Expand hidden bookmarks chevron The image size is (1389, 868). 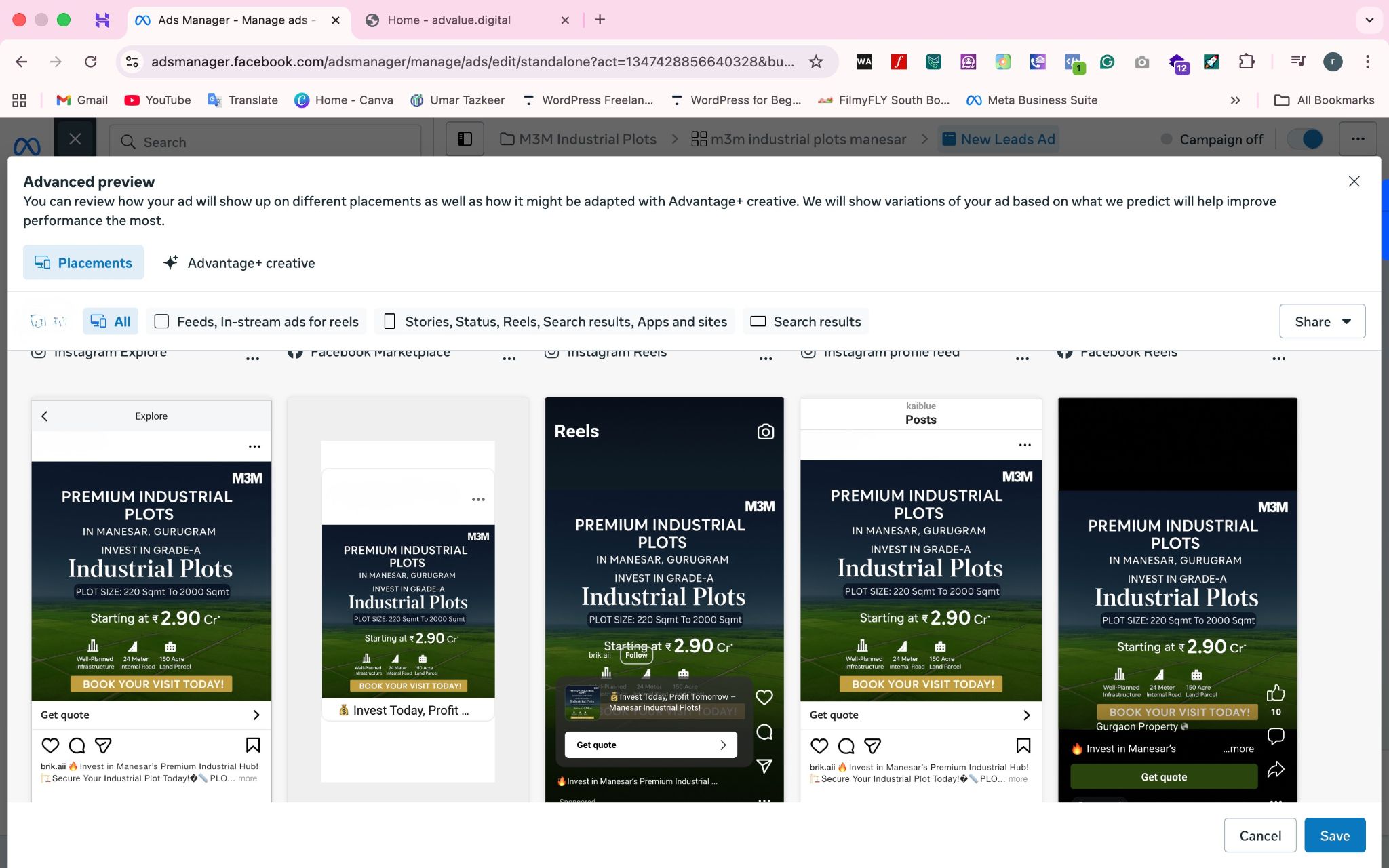tap(1235, 100)
